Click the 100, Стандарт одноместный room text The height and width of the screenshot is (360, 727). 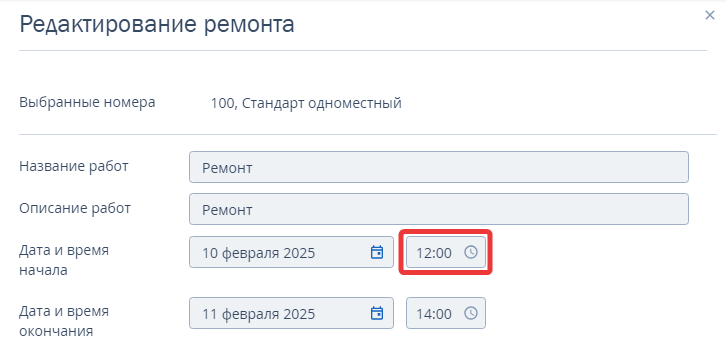point(306,103)
